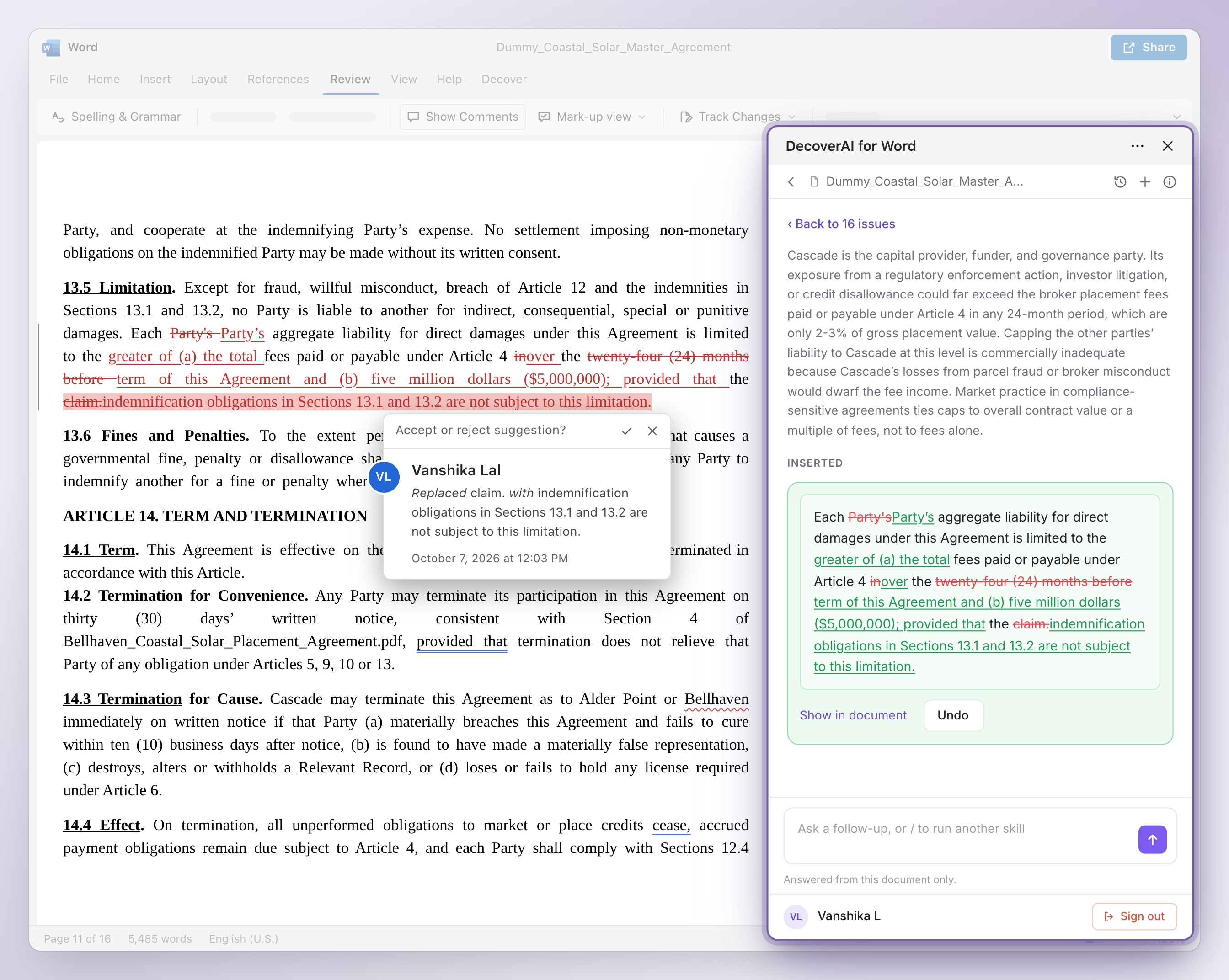Click the plus icon for new chat
The image size is (1229, 980).
(1144, 182)
